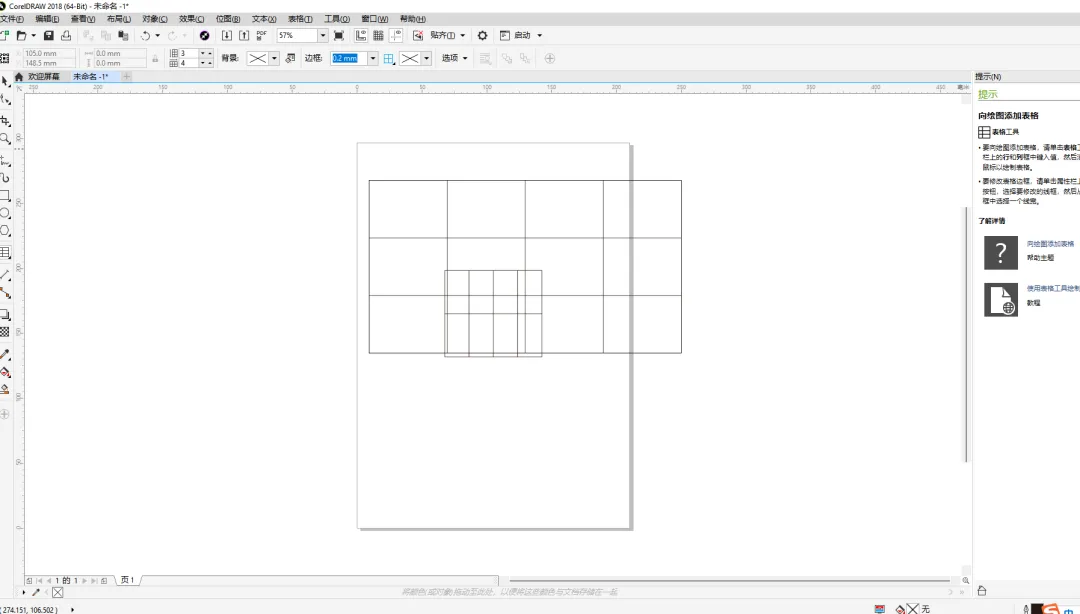
Task: Click the help question mark thumbnail
Action: [x=1001, y=252]
